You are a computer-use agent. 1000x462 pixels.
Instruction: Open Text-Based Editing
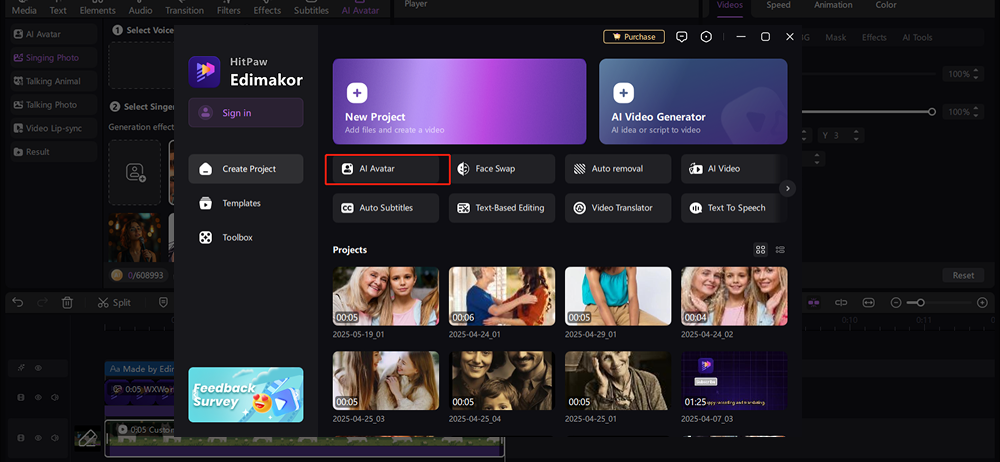[502, 208]
